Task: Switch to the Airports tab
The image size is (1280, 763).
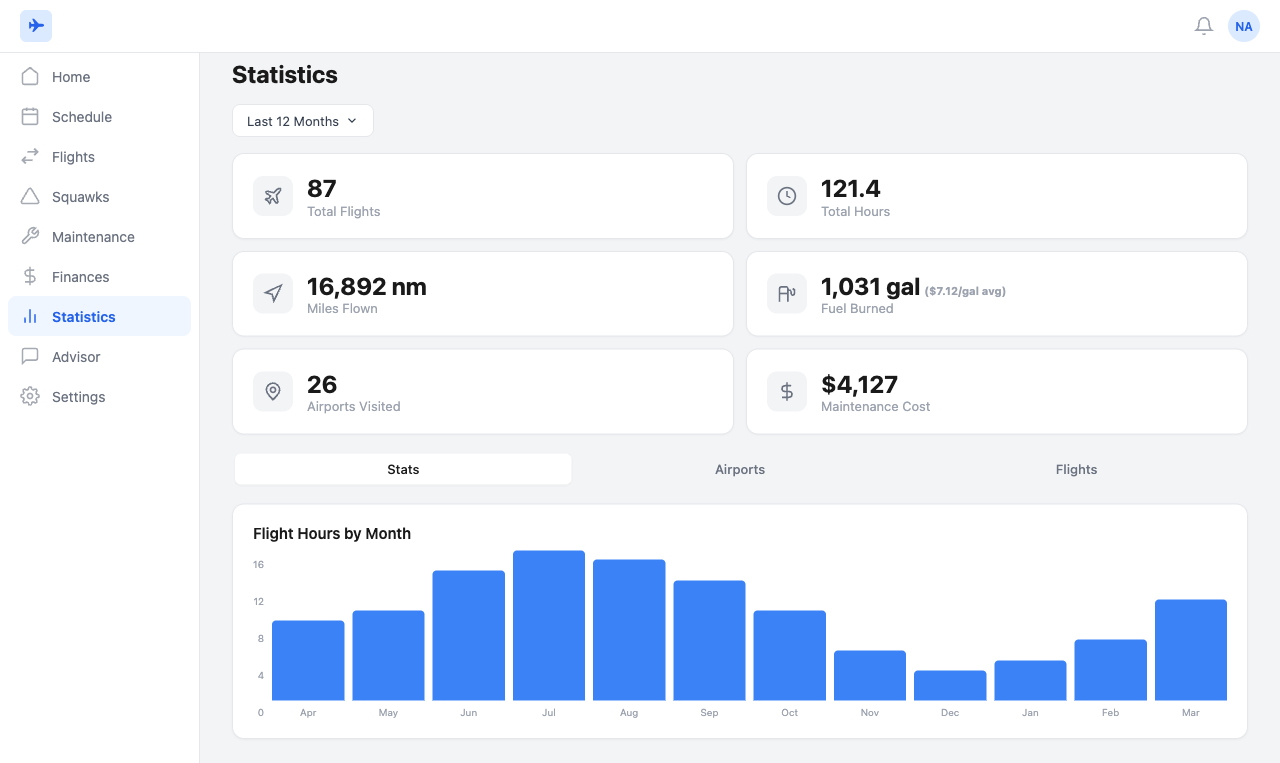Action: tap(739, 468)
